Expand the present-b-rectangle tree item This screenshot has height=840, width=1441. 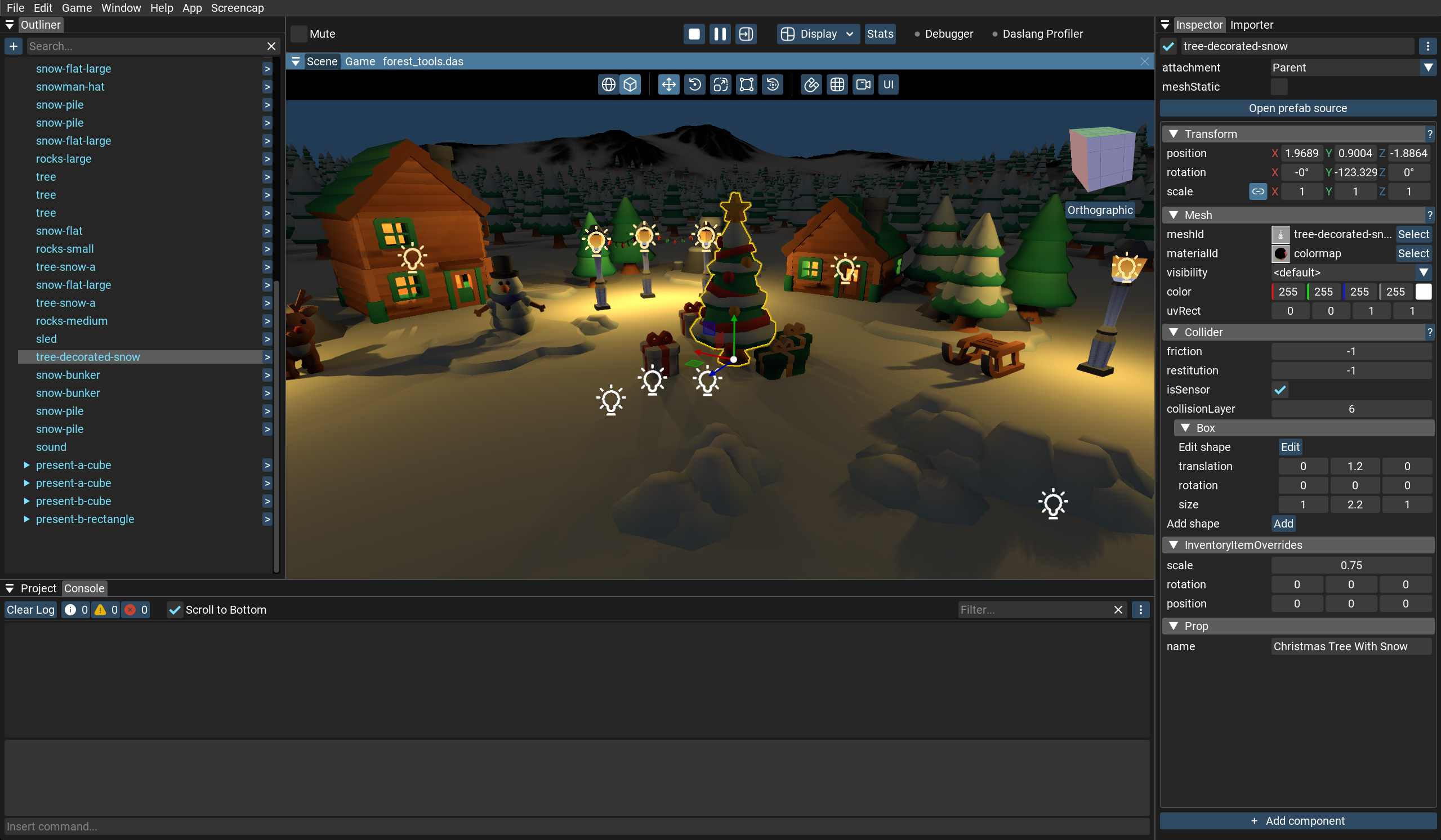(x=26, y=519)
